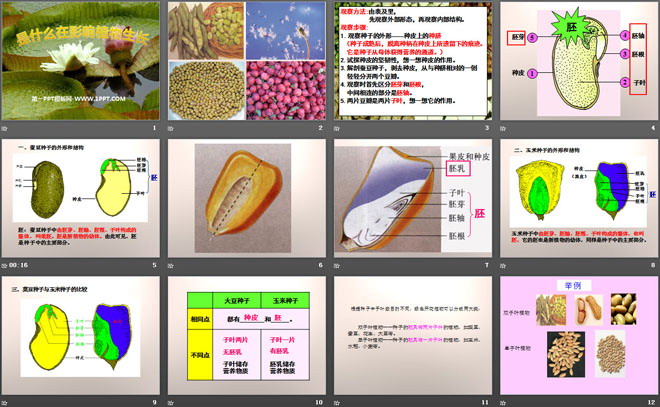Select slide 5 showing broad bean structure
660x407 pixels.
click(x=81, y=198)
